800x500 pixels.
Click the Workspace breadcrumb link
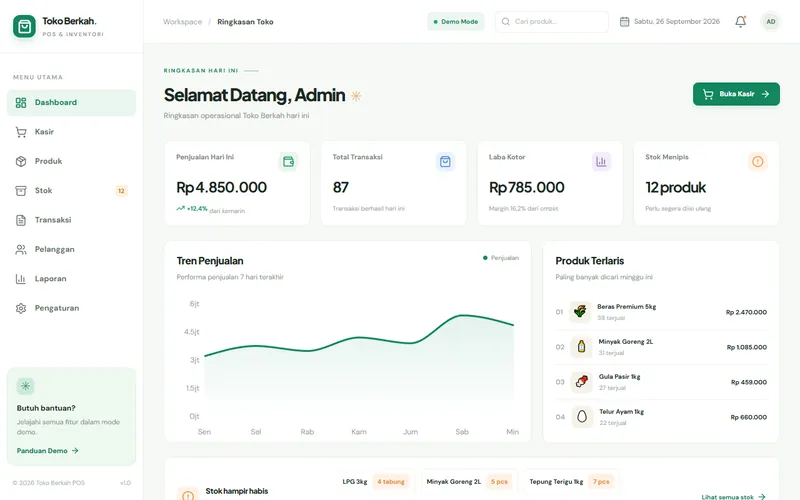(183, 22)
